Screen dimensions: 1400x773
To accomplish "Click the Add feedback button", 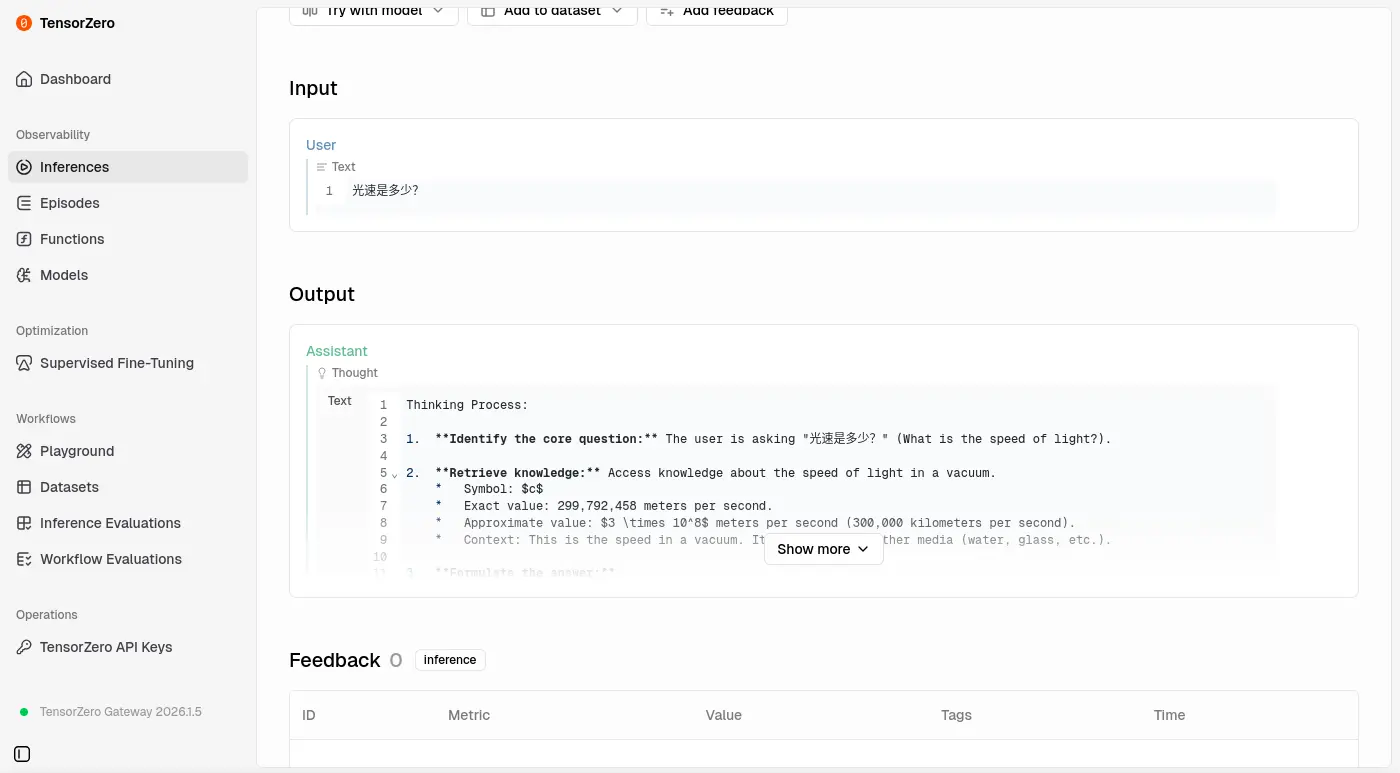I will pos(716,11).
